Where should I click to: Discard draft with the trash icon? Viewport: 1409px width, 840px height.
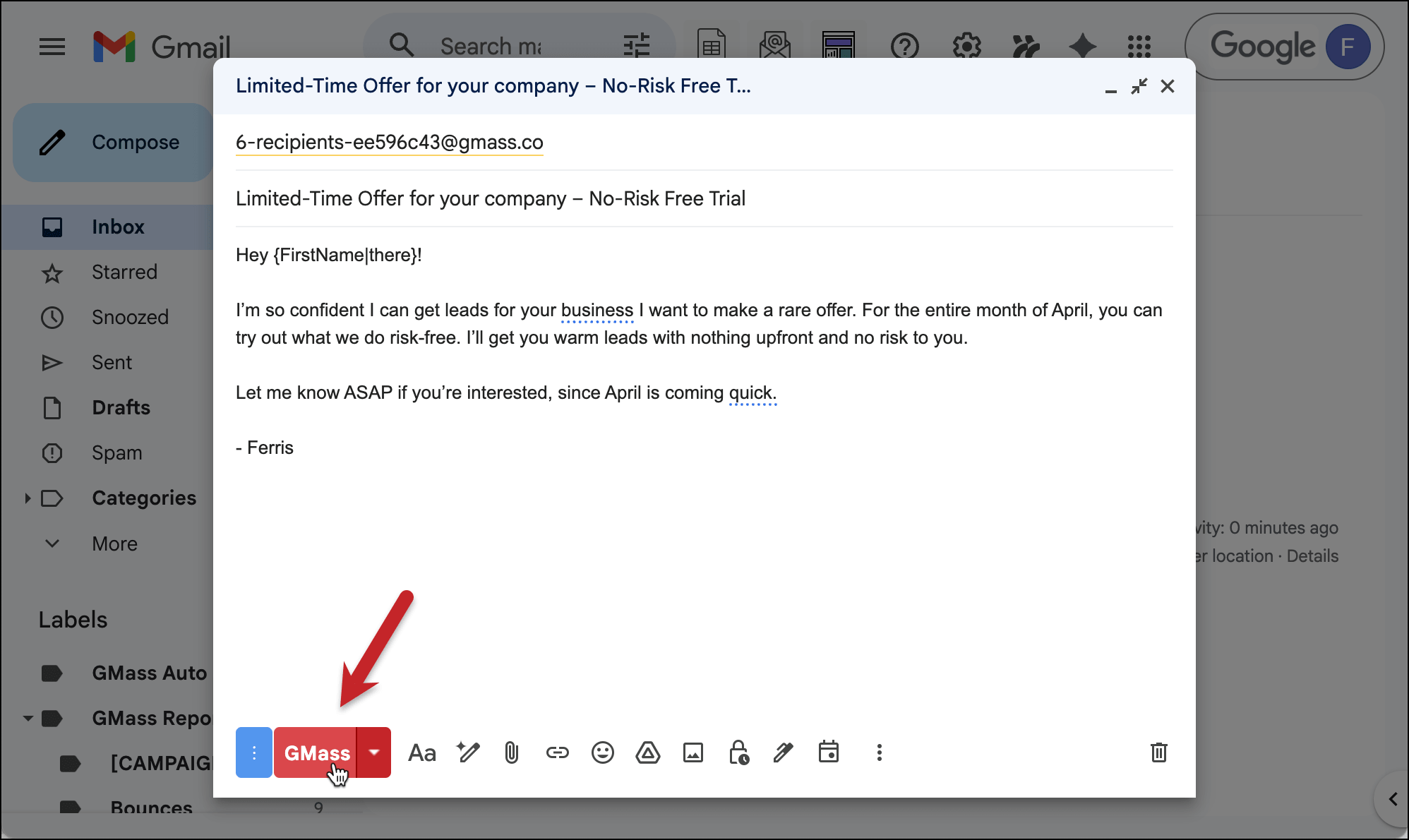point(1158,752)
